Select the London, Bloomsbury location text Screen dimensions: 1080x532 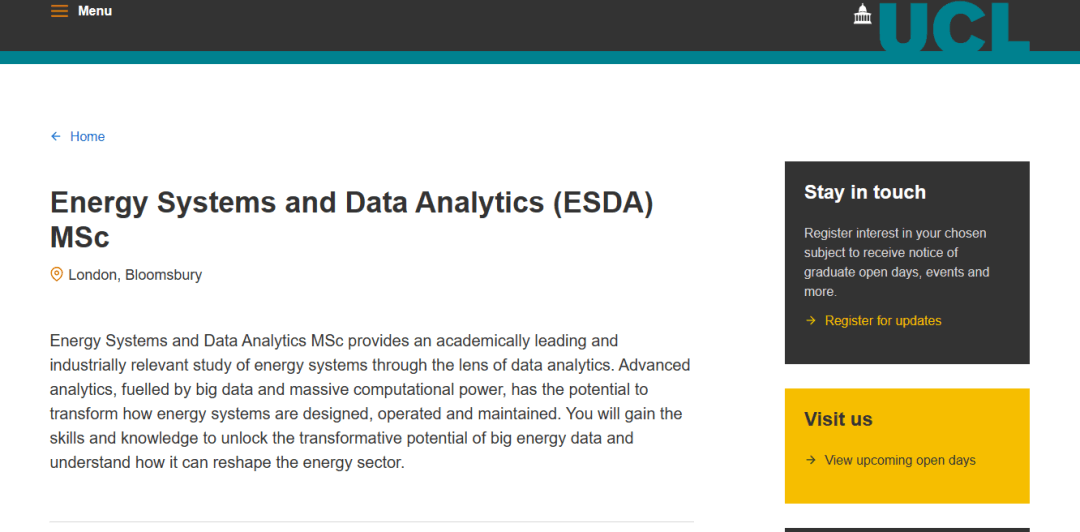tap(135, 275)
